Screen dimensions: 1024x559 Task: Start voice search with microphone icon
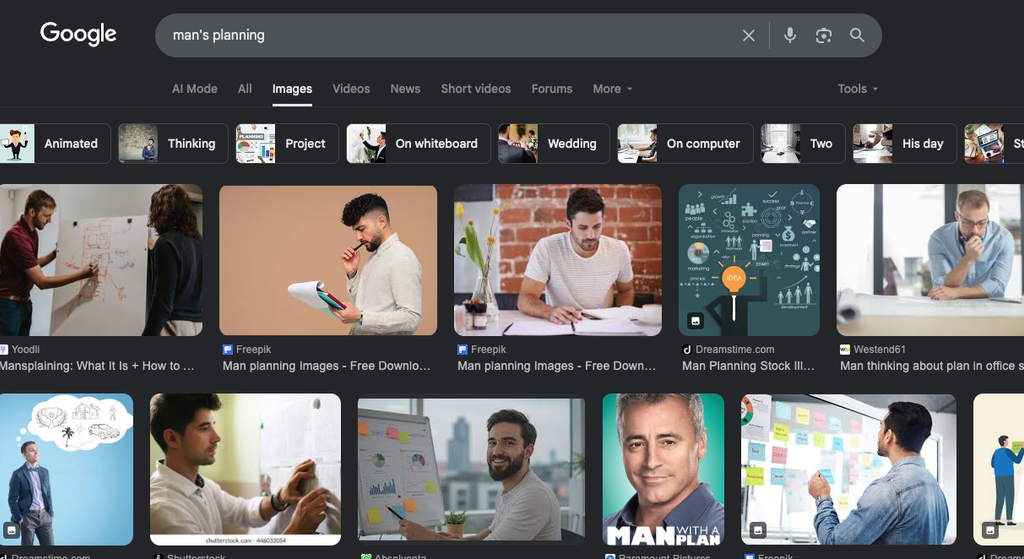pyautogui.click(x=790, y=35)
